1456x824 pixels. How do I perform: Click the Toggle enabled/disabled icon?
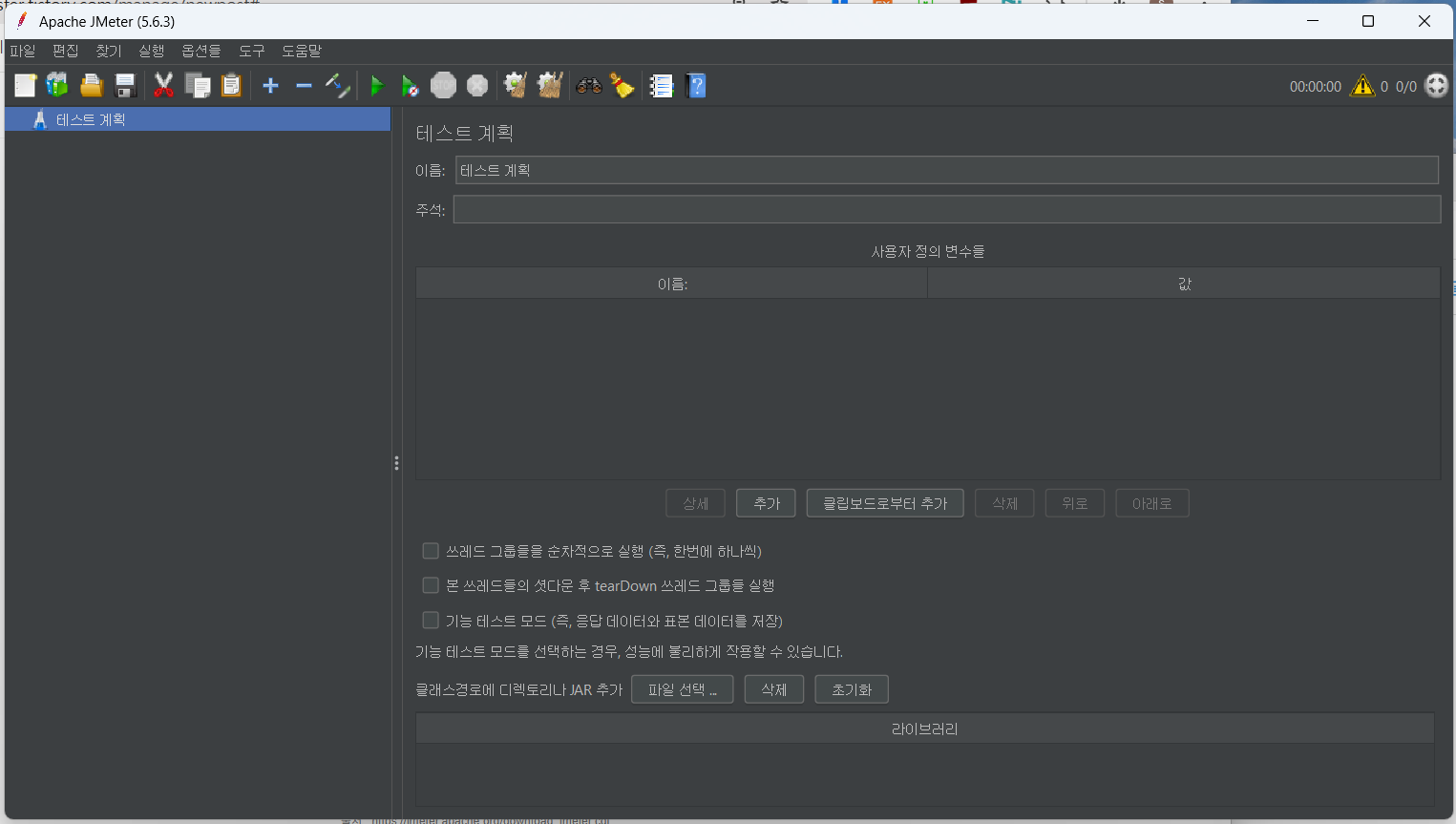[x=338, y=86]
